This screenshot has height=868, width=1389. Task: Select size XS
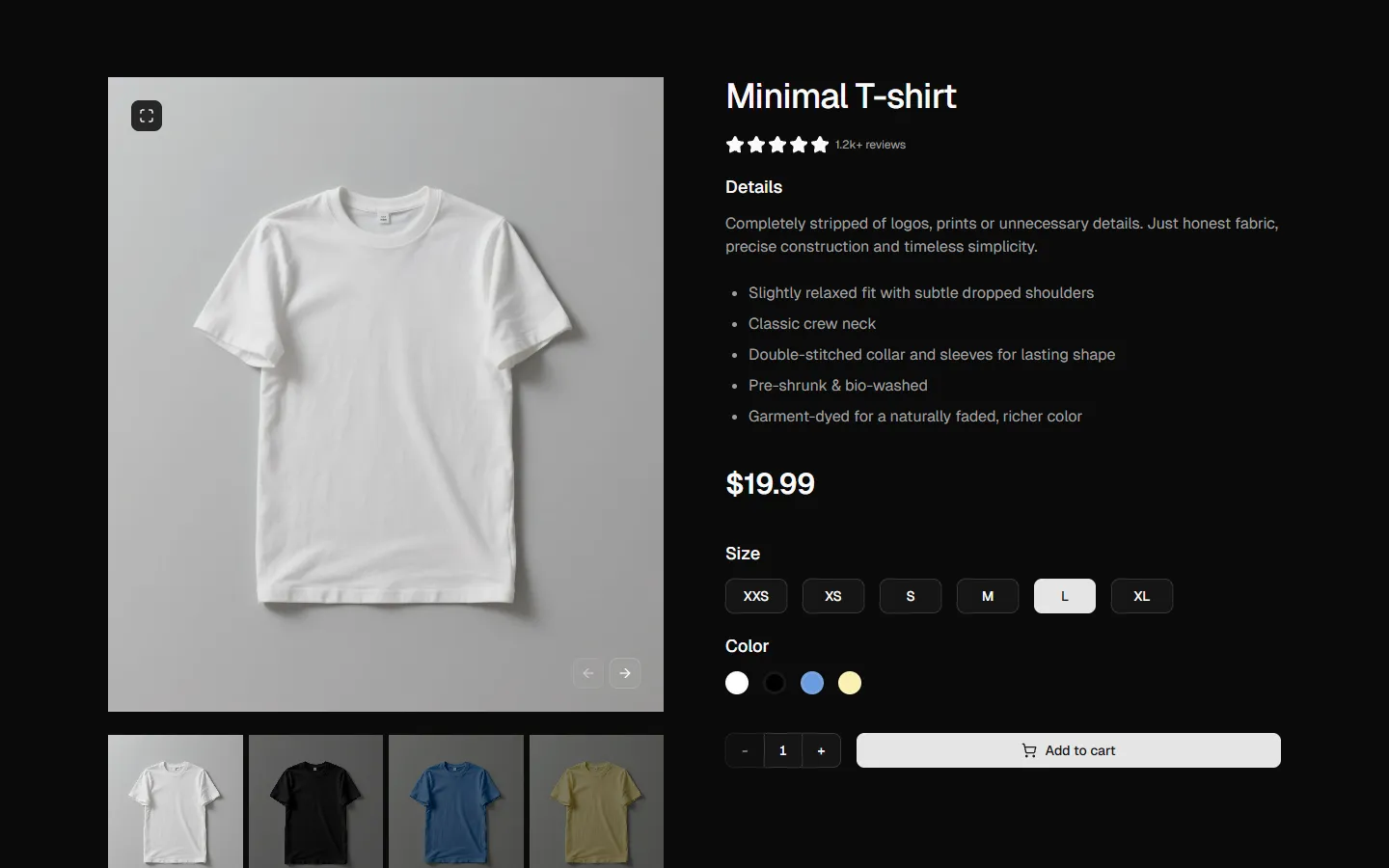832,596
